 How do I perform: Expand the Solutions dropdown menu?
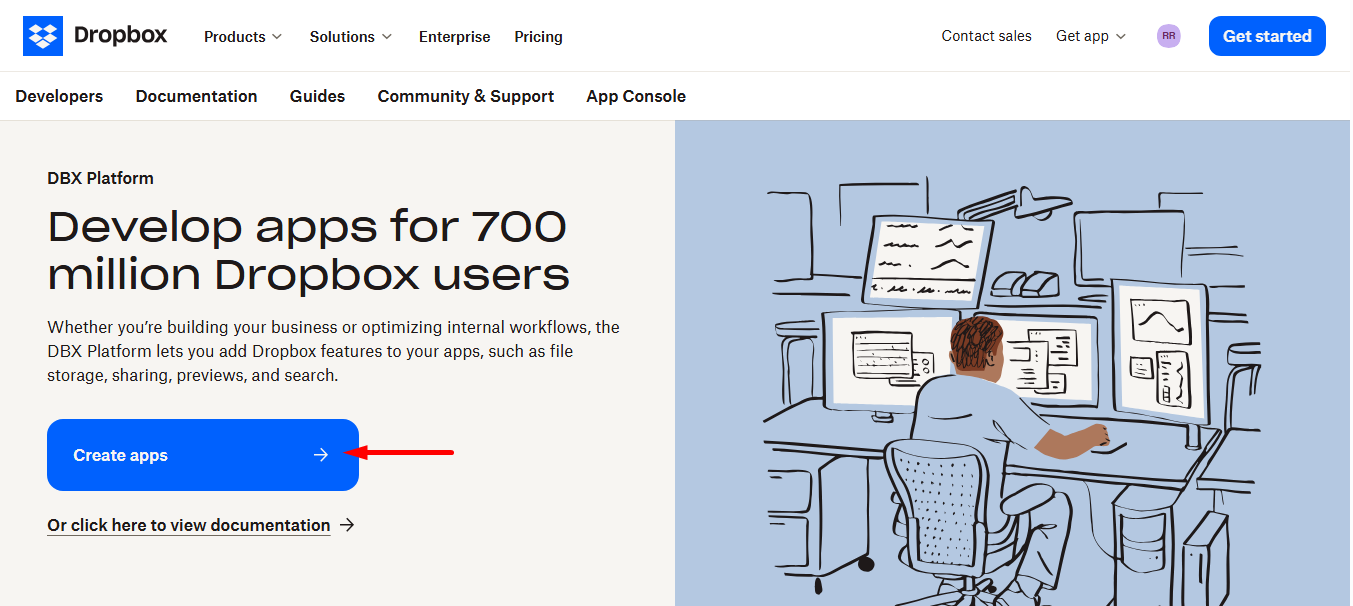[x=350, y=37]
